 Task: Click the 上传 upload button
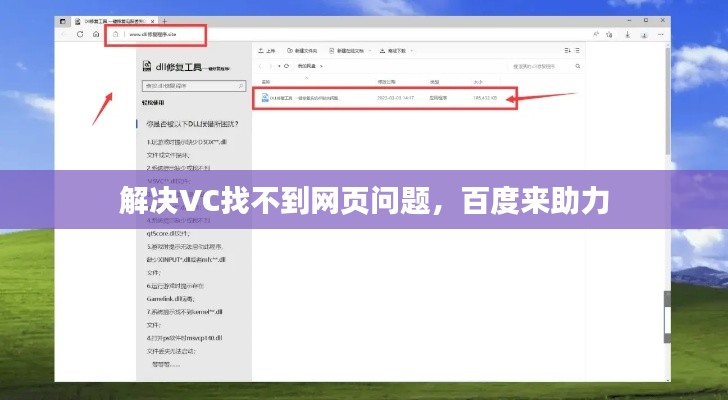[x=267, y=51]
